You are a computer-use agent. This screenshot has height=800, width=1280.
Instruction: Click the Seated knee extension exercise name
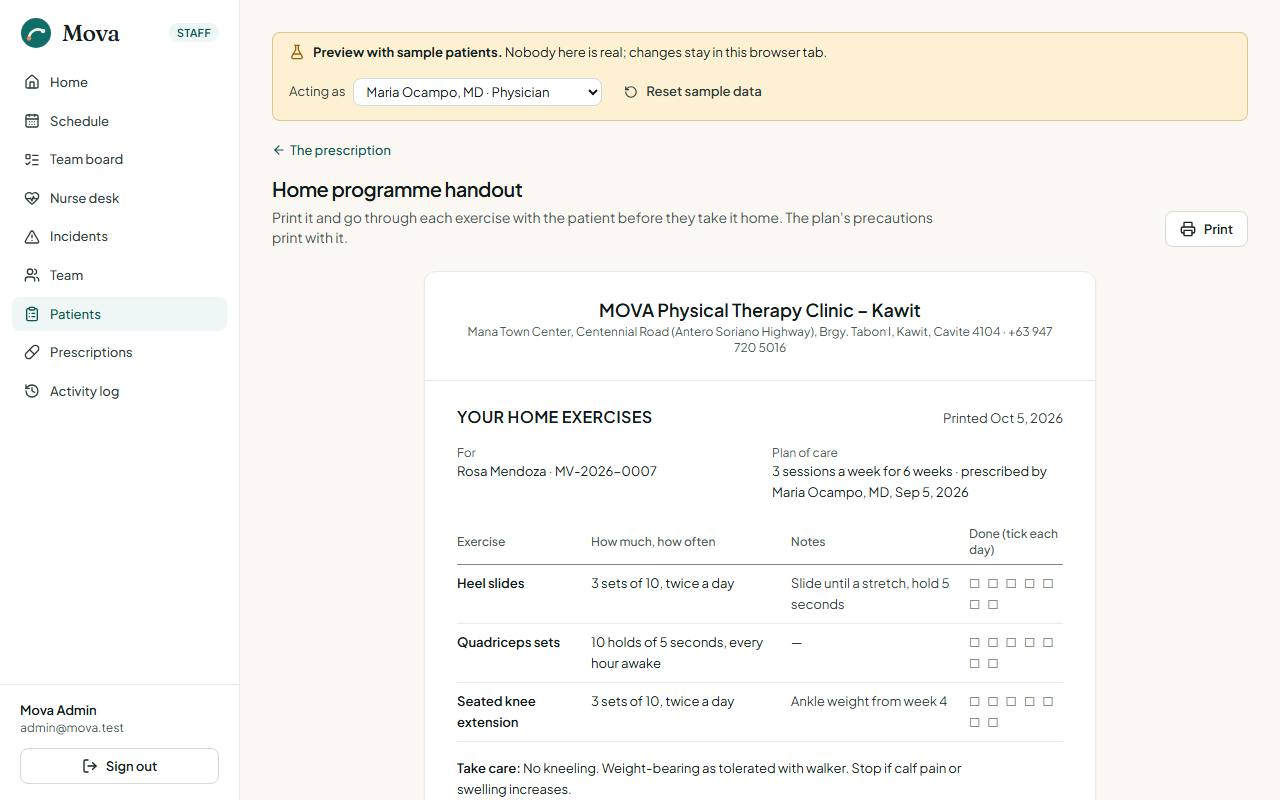pos(497,712)
